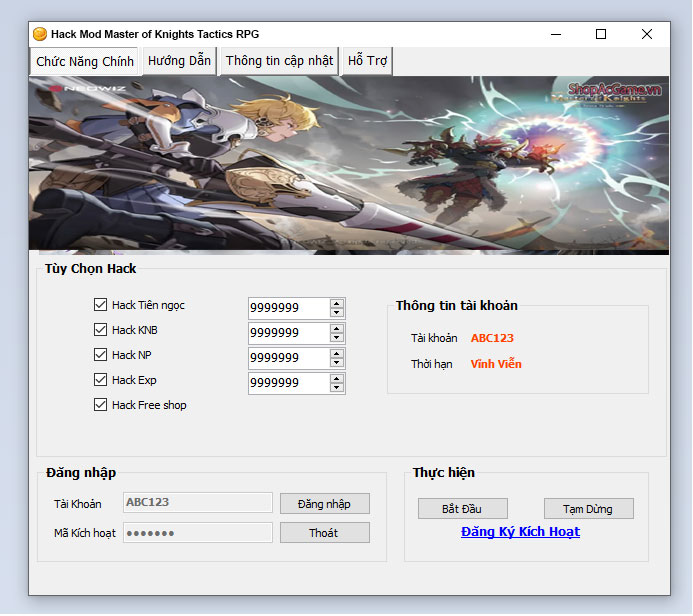Screen dimensions: 693x616
Task: Click the Mã Kích hoạt password field
Action: [198, 533]
